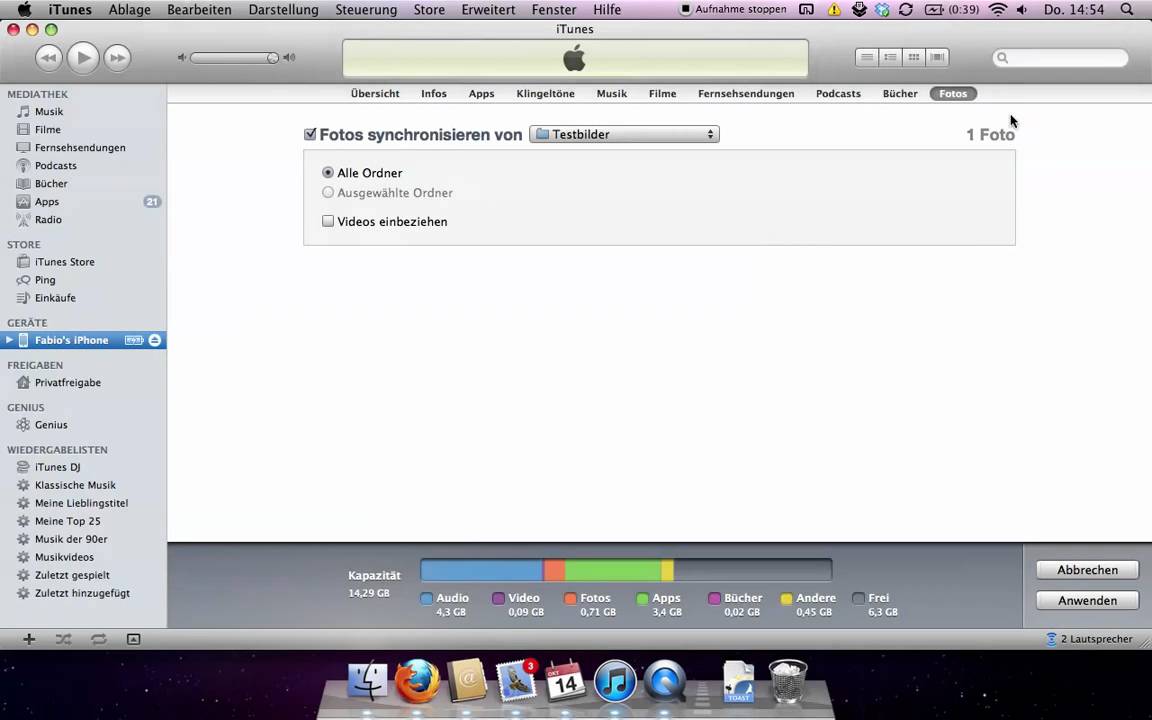1152x720 pixels.
Task: Focus the iTunes search field
Action: 1060,57
